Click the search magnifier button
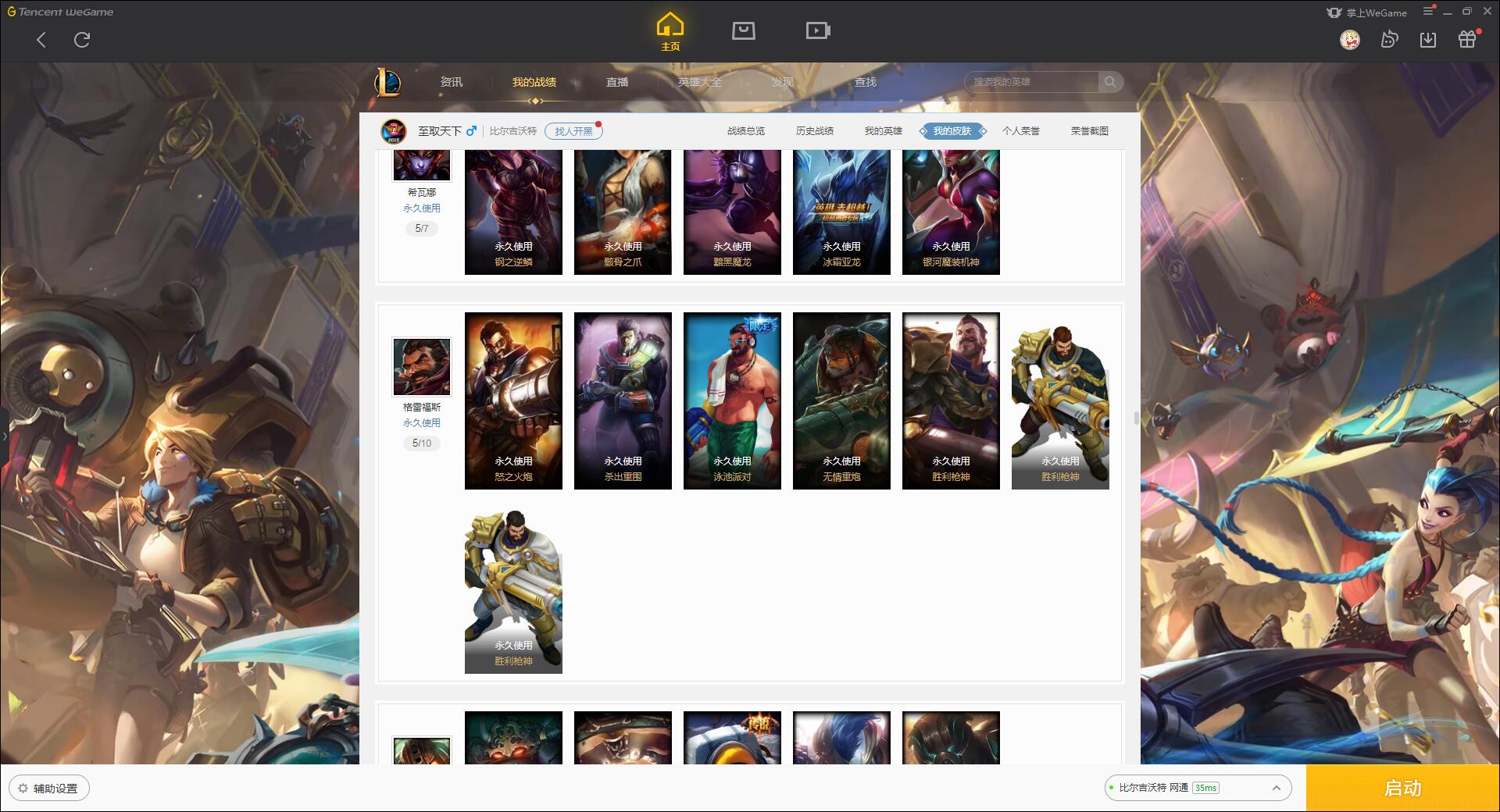 click(1110, 82)
